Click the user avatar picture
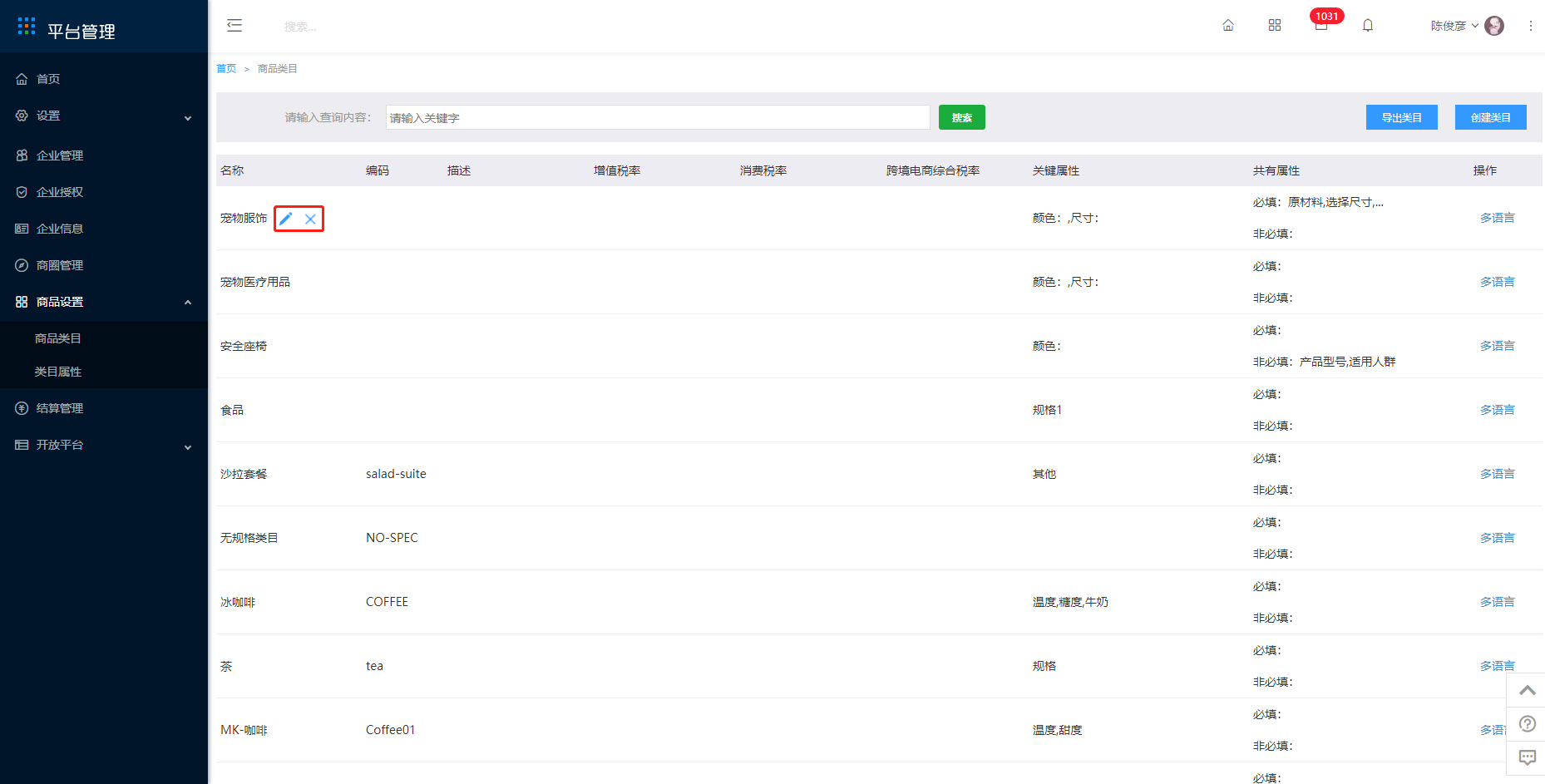The width and height of the screenshot is (1545, 784). pyautogui.click(x=1494, y=26)
